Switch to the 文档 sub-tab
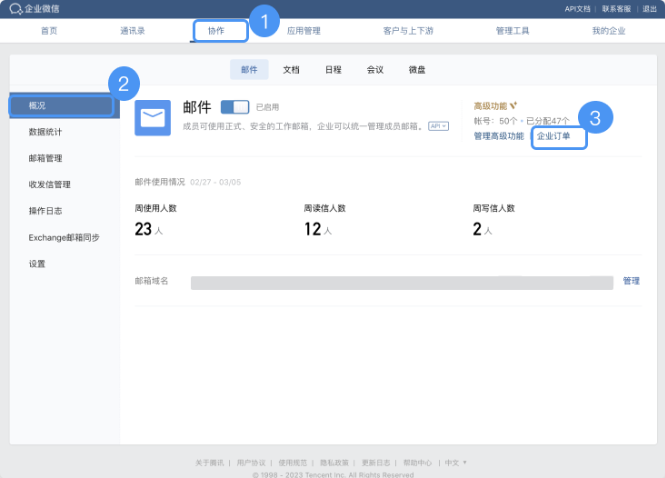The image size is (665, 478). coord(291,70)
